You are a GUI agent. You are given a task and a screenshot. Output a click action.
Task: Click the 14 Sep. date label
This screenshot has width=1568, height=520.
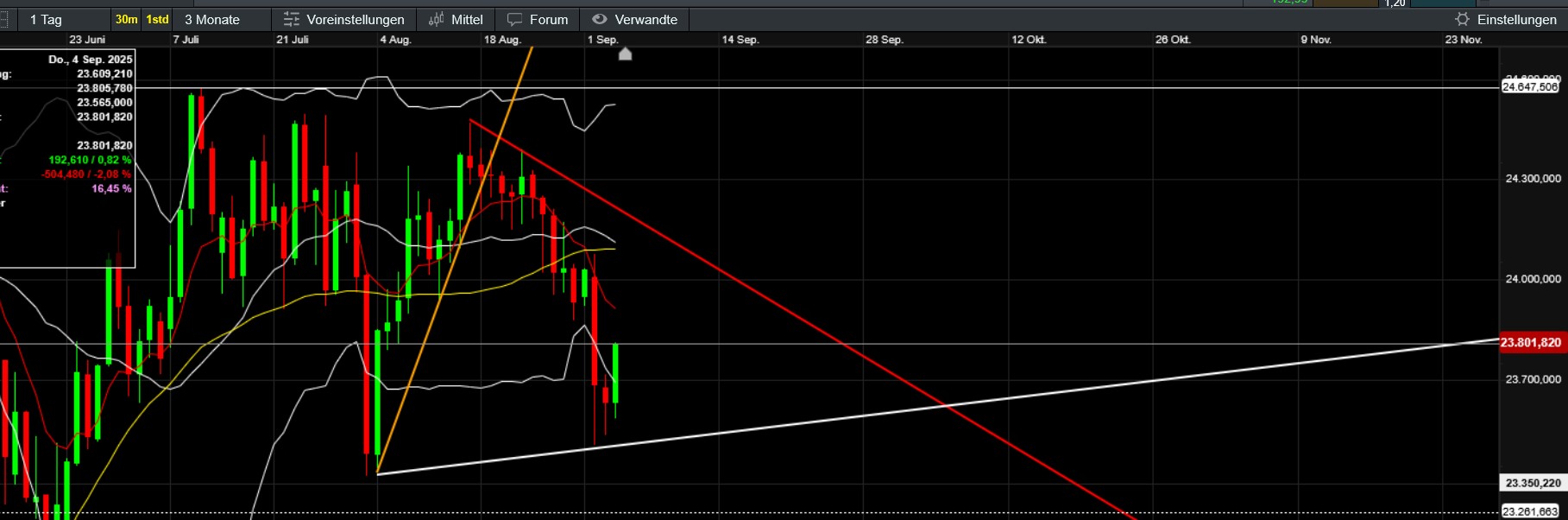tap(740, 40)
